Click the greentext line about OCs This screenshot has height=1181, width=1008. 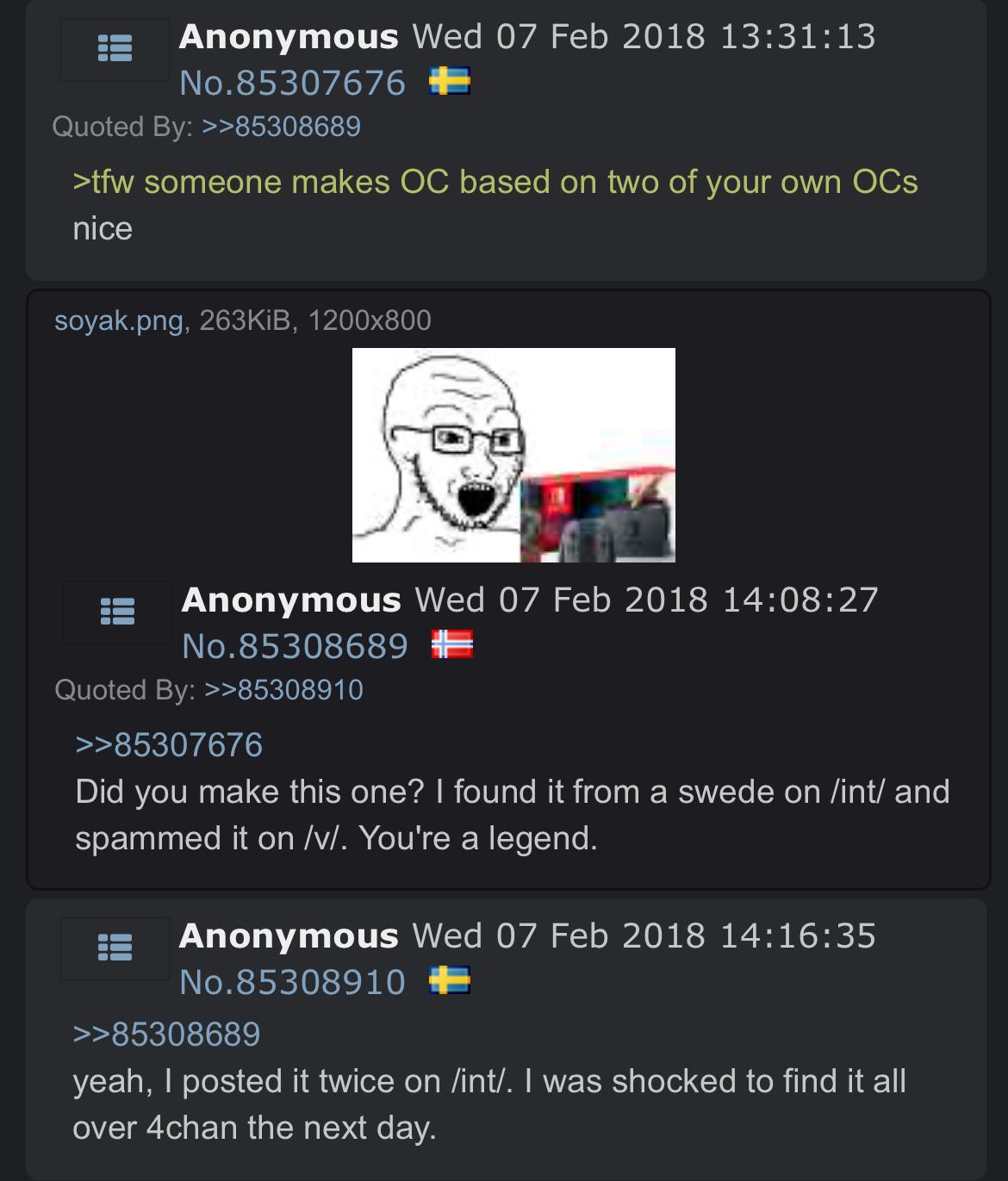click(x=495, y=183)
